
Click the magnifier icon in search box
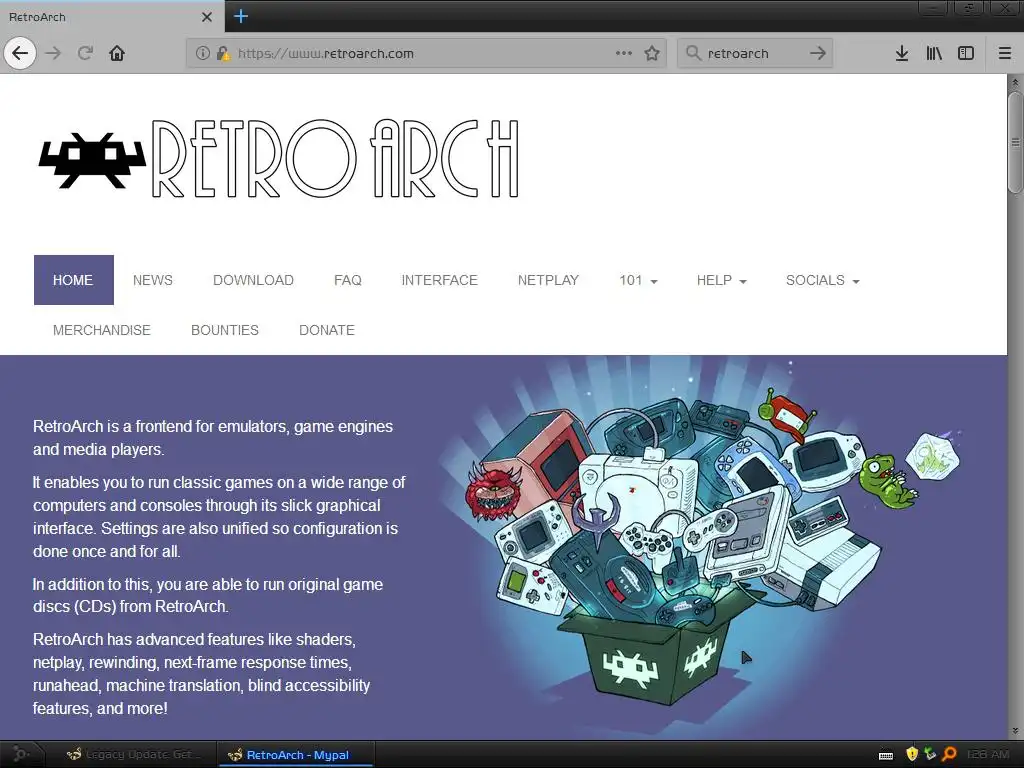click(x=694, y=53)
